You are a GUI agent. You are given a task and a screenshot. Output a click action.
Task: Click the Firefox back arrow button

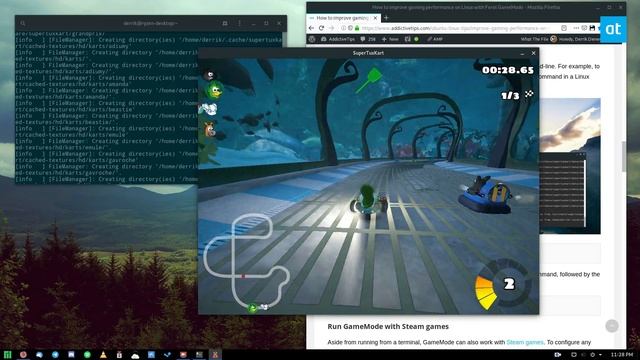311,28
